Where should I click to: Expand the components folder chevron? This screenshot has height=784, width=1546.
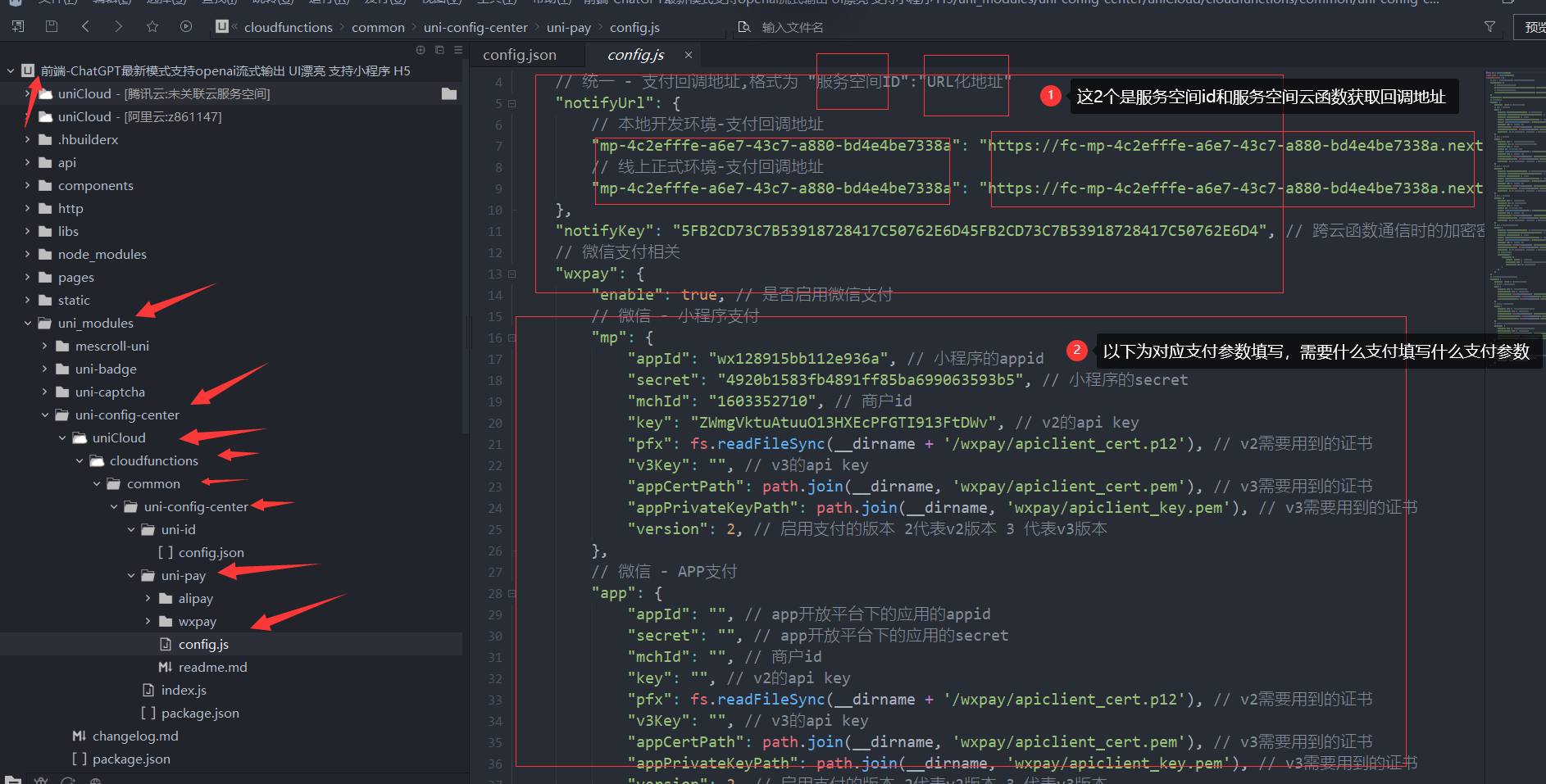(28, 185)
